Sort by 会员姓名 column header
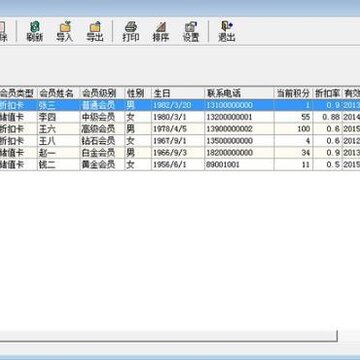360x360 pixels. 59,93
